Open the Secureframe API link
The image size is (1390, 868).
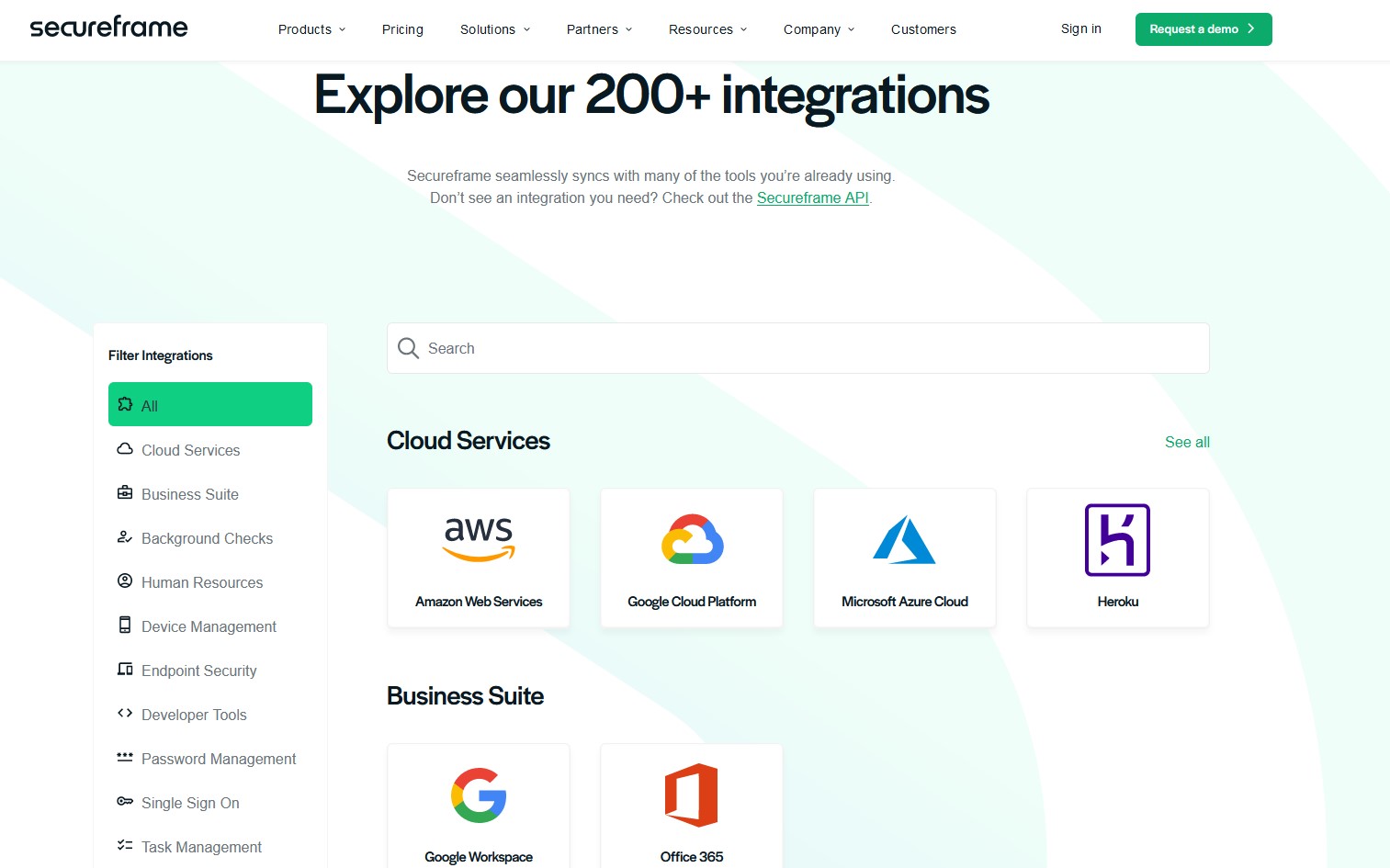(813, 197)
